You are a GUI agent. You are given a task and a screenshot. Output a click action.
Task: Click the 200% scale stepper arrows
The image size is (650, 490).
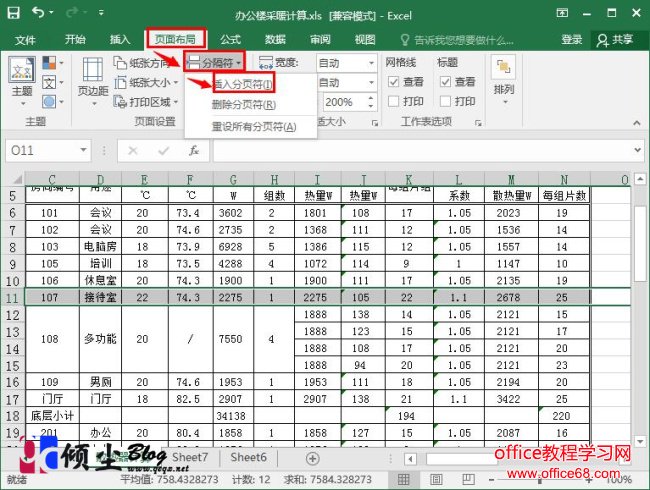click(x=371, y=102)
